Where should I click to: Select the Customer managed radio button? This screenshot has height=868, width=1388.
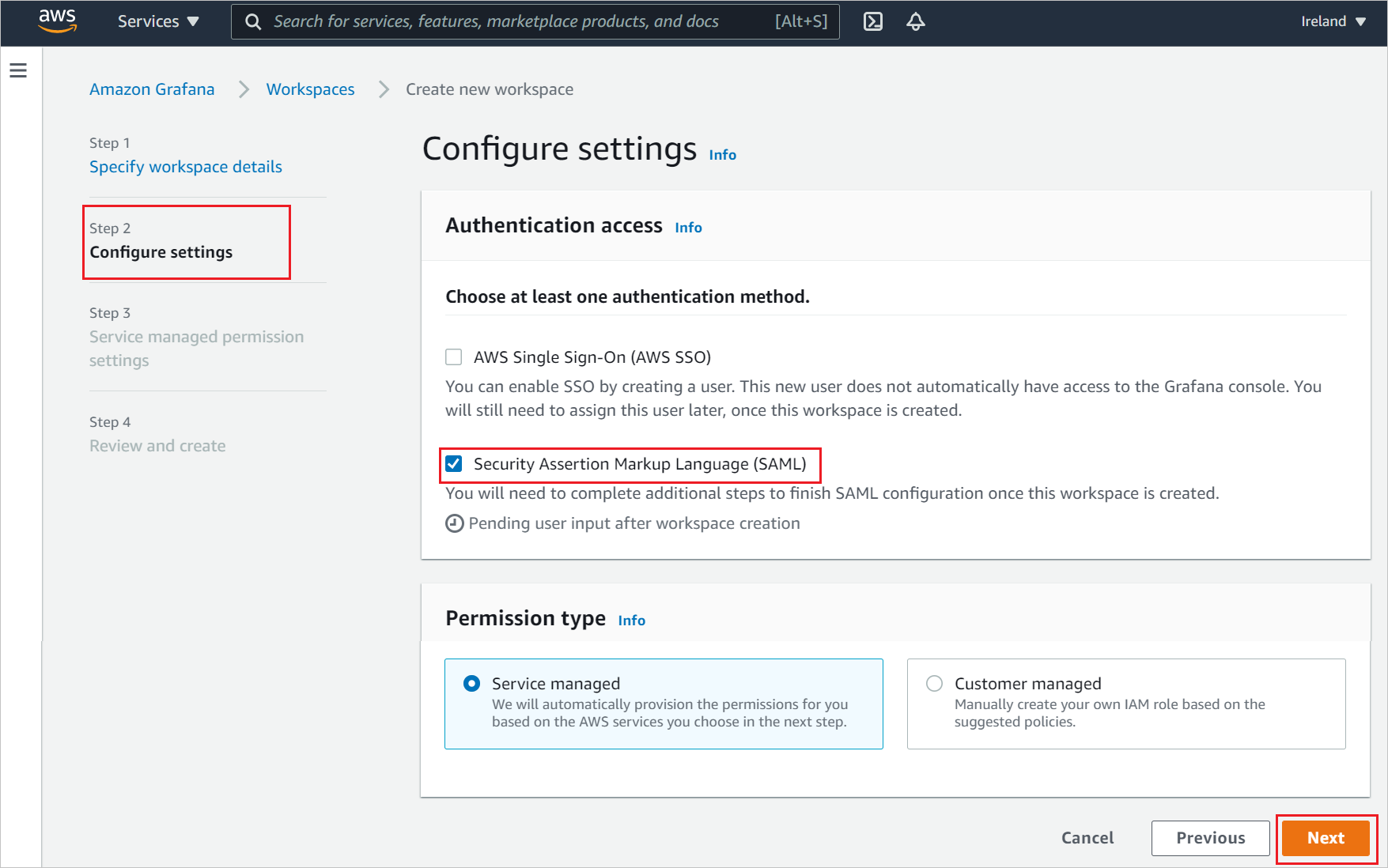click(x=933, y=683)
